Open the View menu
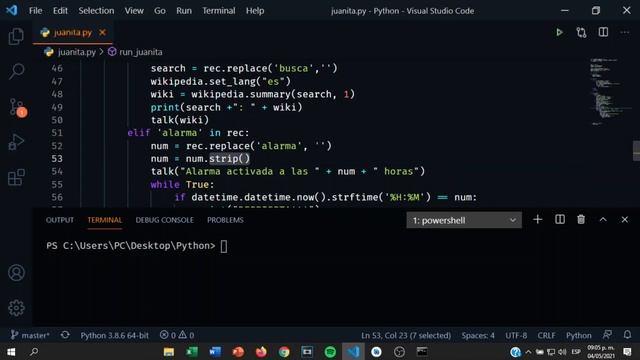Screen dimensions: 640x360 tap(134, 11)
